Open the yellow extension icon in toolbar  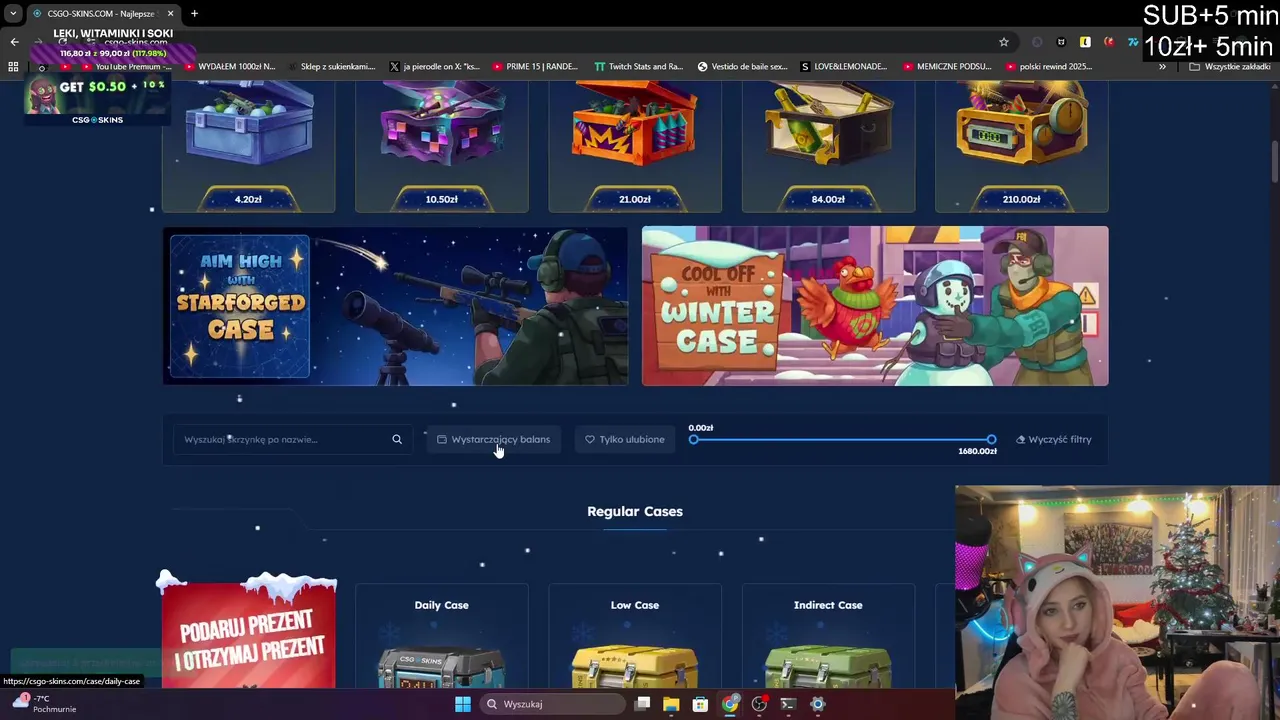click(1085, 42)
